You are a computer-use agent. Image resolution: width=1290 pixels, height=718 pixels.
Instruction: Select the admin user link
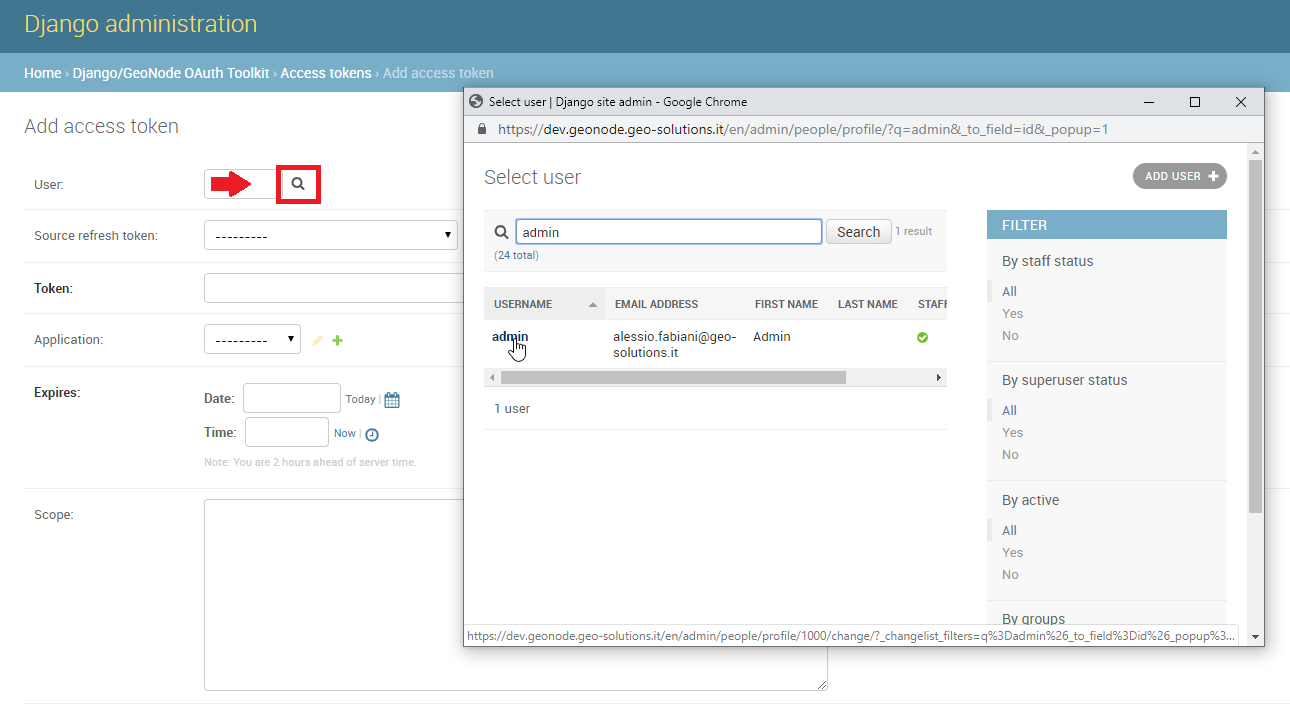click(510, 337)
